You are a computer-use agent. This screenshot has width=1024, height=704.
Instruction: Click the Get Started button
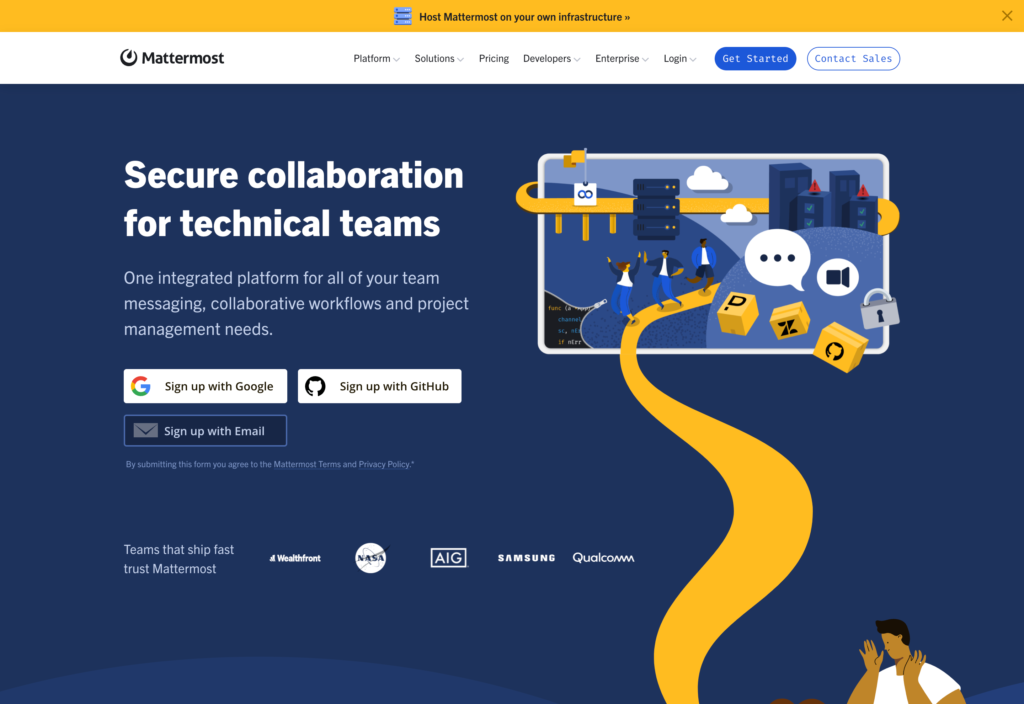[x=755, y=59]
